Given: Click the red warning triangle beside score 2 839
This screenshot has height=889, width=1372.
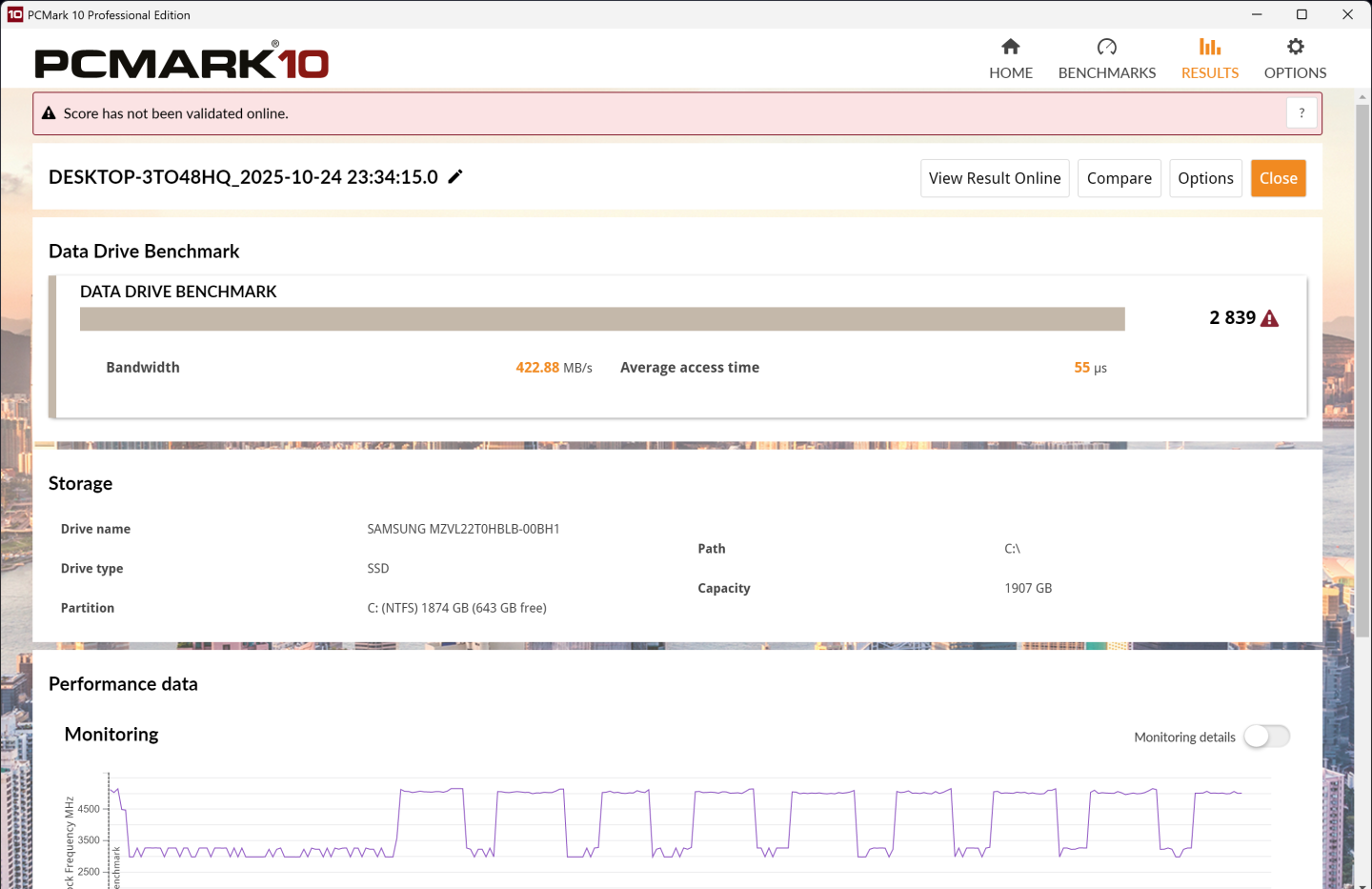Looking at the screenshot, I should click(x=1269, y=318).
